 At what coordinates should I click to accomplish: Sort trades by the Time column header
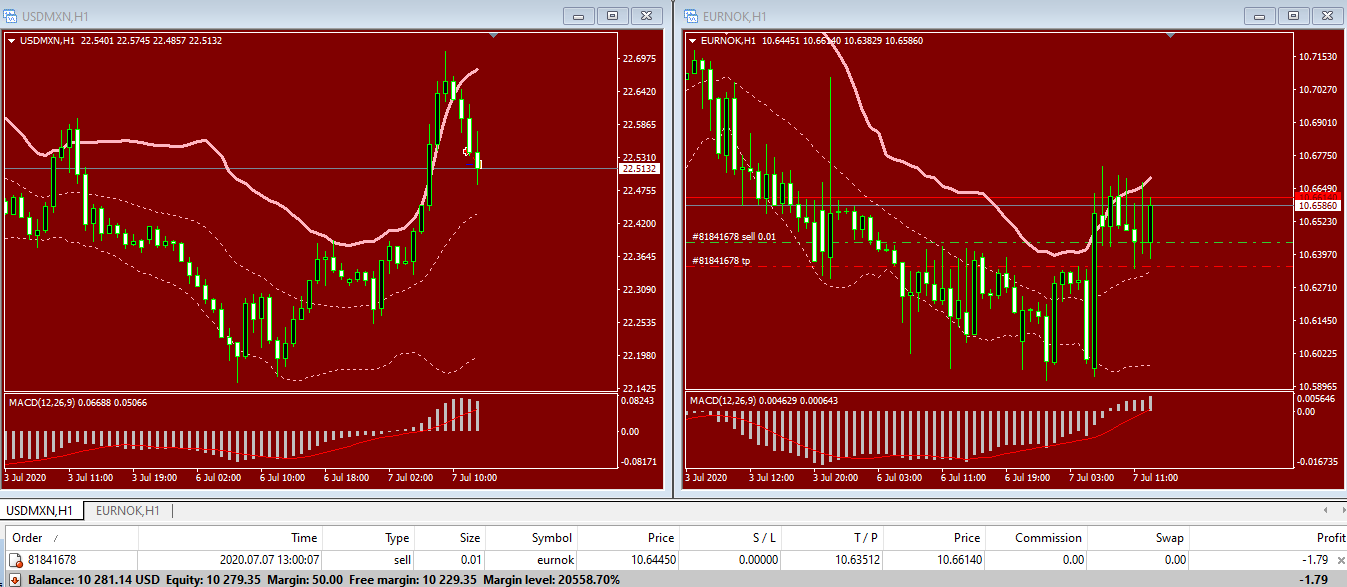point(230,538)
